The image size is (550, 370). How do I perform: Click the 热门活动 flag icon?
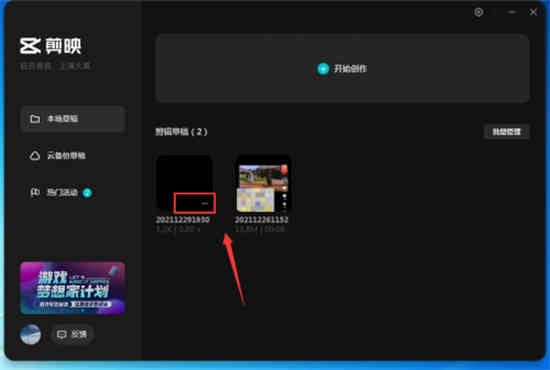[x=35, y=192]
